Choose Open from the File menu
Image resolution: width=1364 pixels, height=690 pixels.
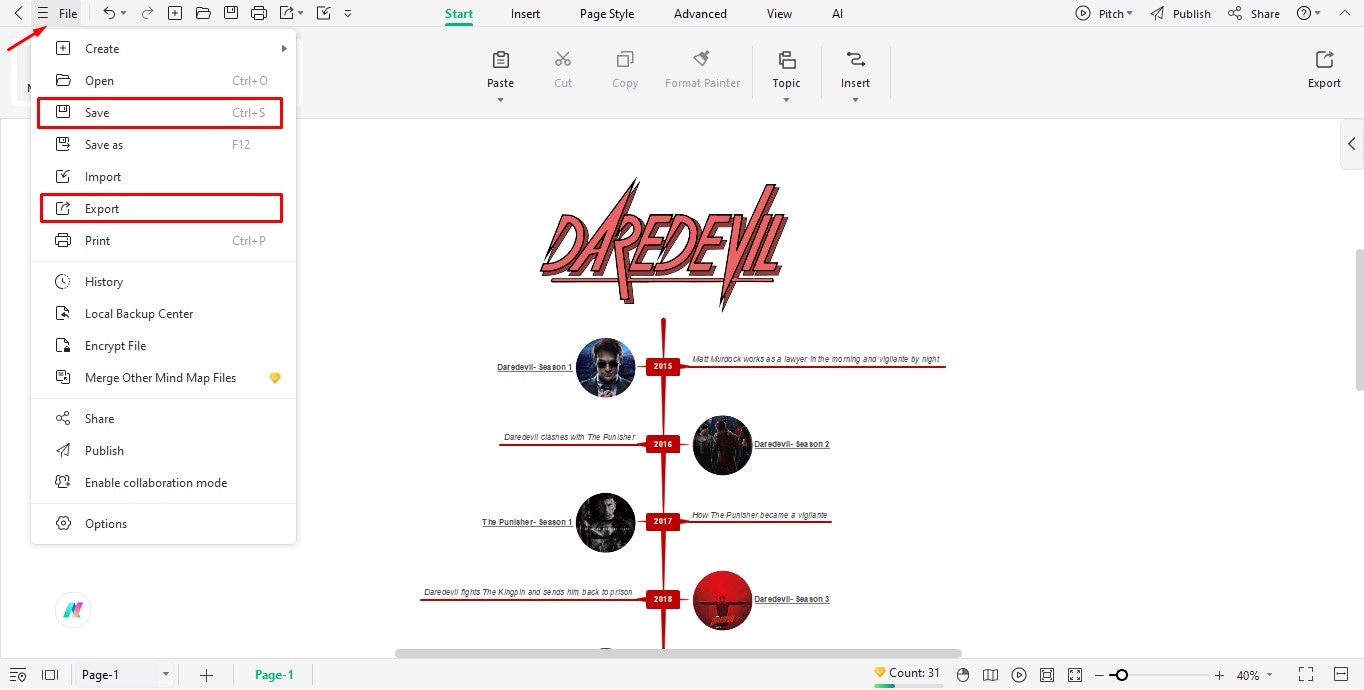163,80
